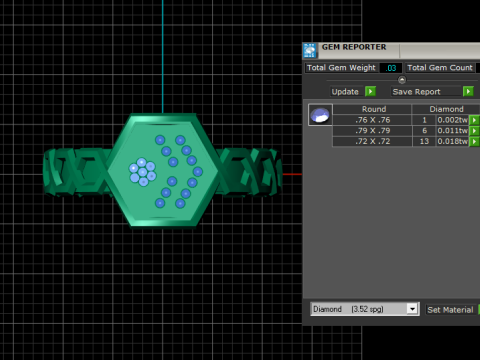The width and height of the screenshot is (480, 360).
Task: Click the Diamond column header
Action: point(446,109)
